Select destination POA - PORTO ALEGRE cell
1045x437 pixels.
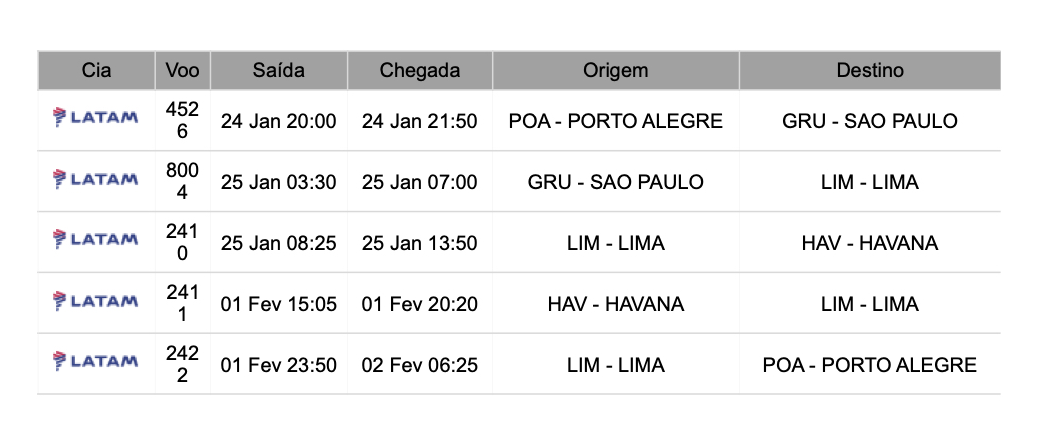click(x=870, y=365)
